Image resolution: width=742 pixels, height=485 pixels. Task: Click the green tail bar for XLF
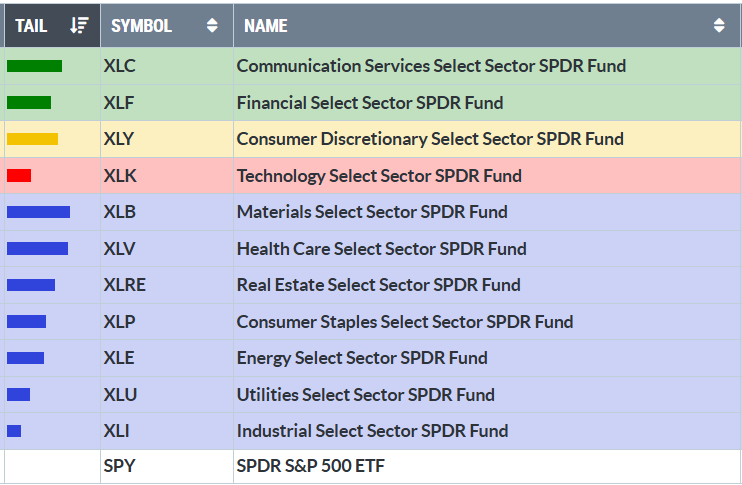(29, 102)
